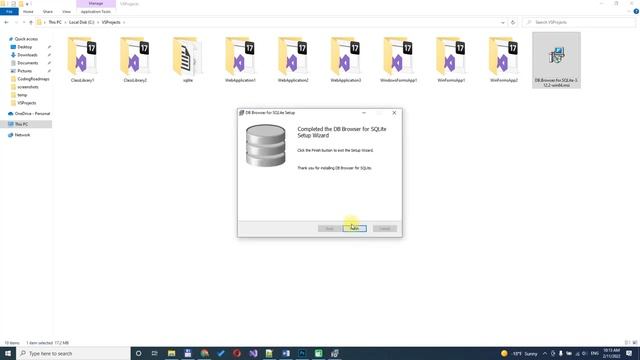Click the Finish button in setup wizard
Screen dimensions: 640x360
[355, 229]
